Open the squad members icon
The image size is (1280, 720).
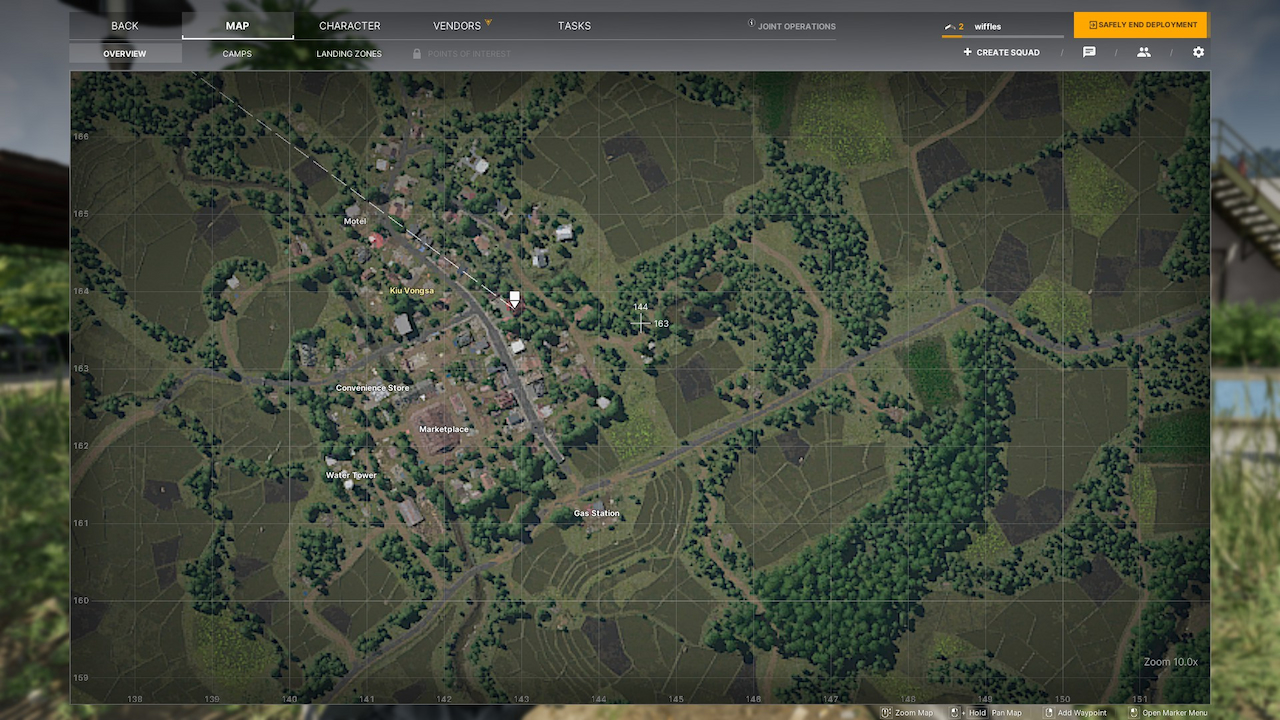1143,52
